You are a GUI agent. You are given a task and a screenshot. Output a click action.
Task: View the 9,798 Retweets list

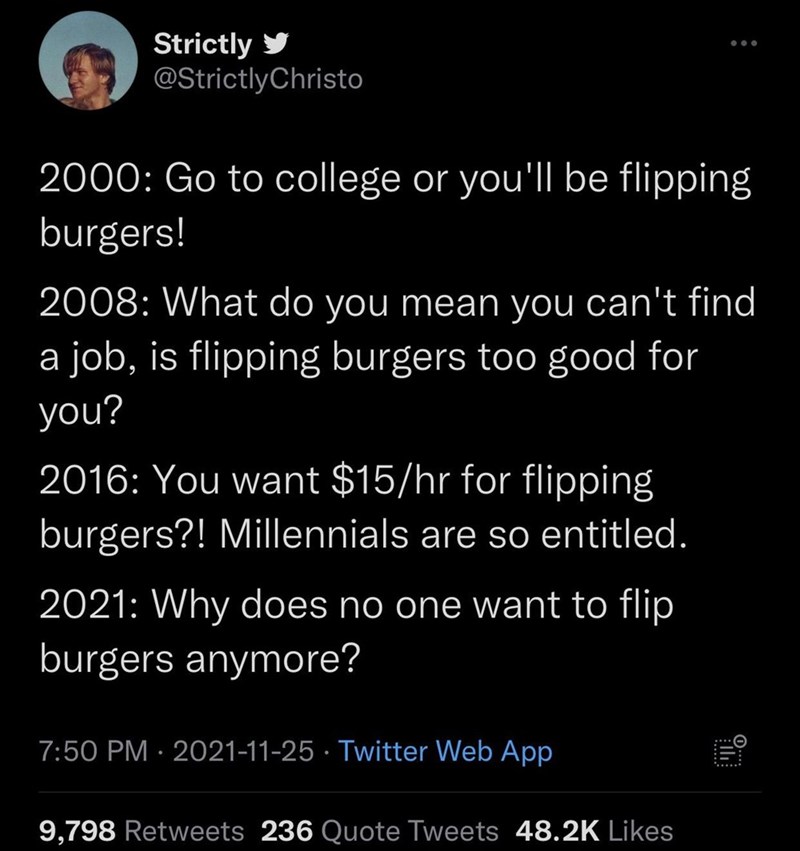coord(141,830)
